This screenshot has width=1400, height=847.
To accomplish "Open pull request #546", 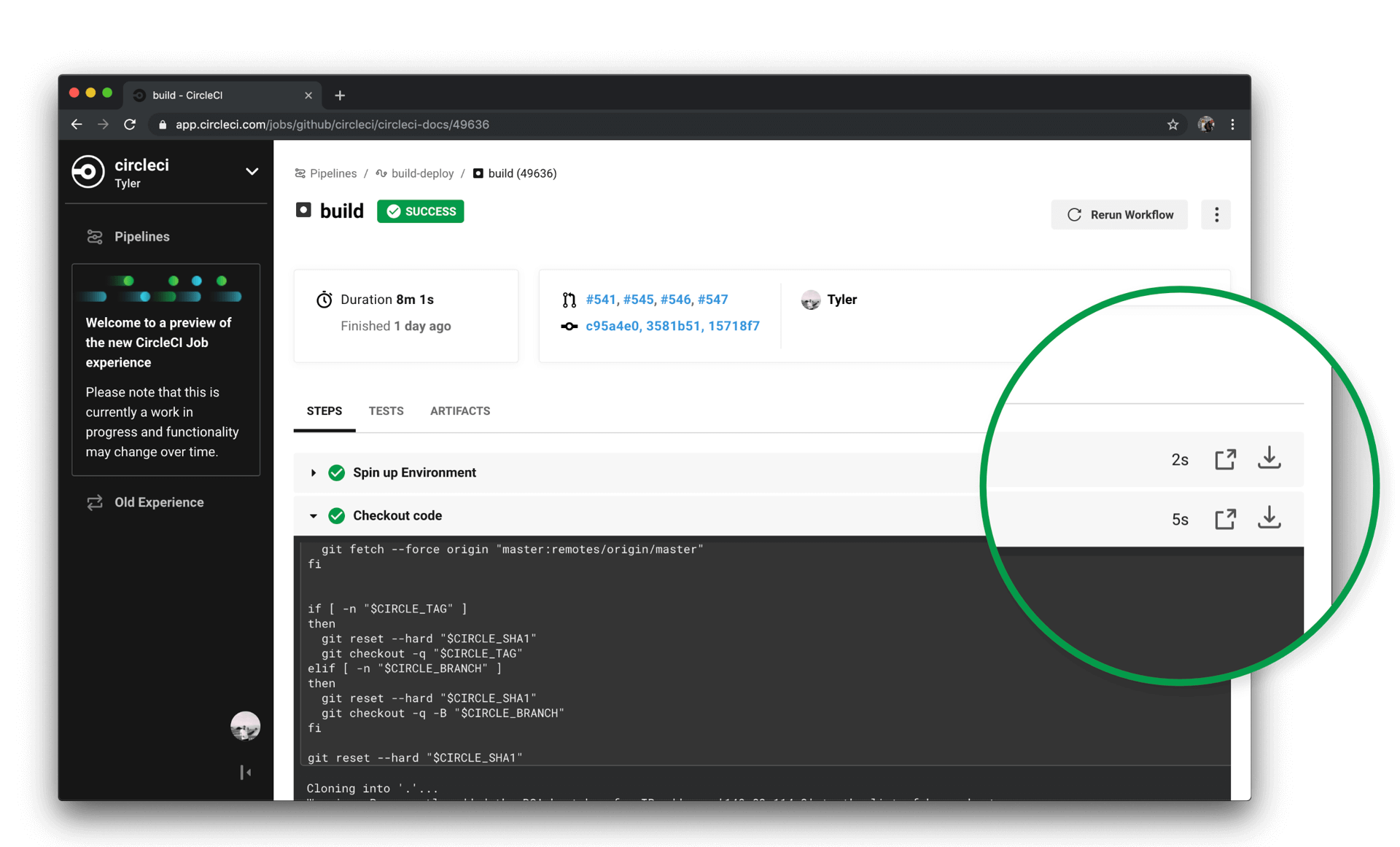I will click(x=675, y=300).
